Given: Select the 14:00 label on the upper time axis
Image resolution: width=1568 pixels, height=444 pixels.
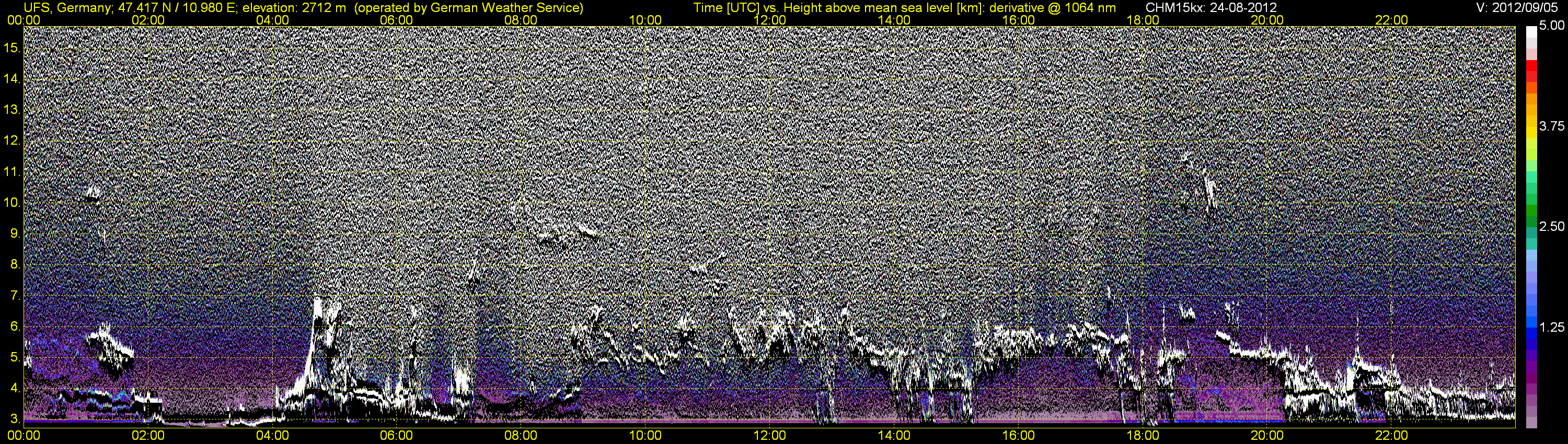Looking at the screenshot, I should 894,20.
